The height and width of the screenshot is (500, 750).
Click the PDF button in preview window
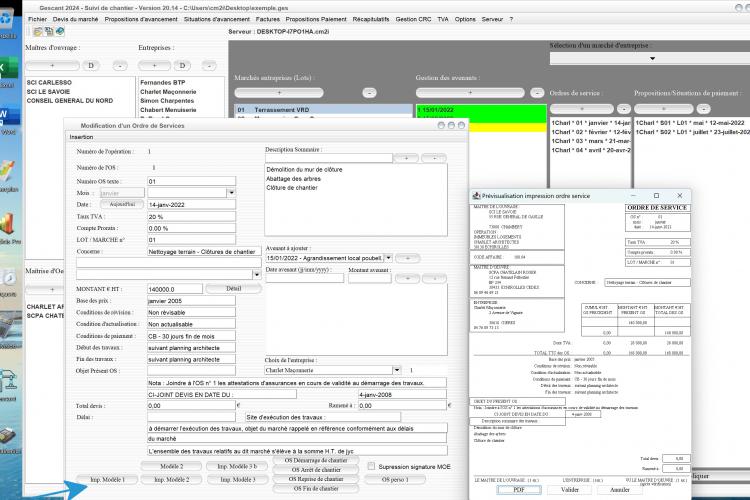(519, 489)
